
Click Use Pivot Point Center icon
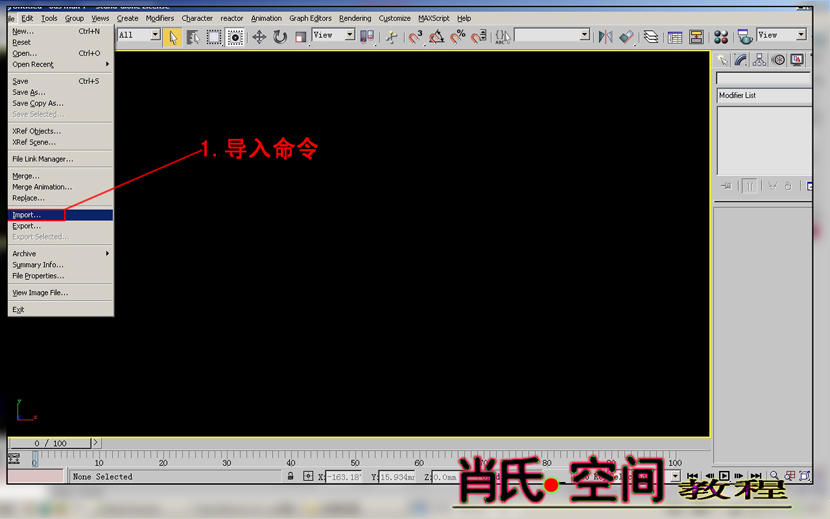[x=367, y=37]
